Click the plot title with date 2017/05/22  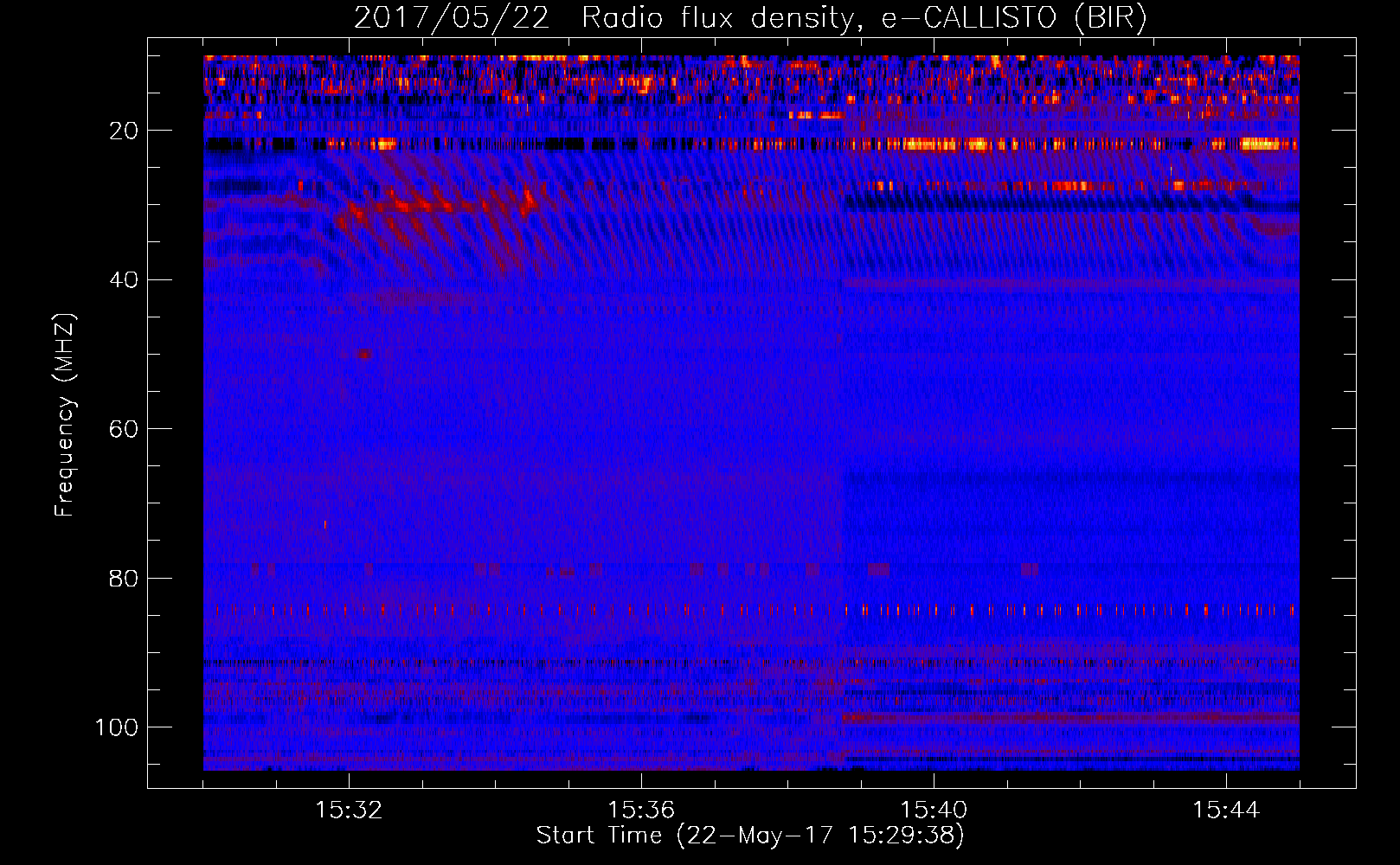[750, 18]
